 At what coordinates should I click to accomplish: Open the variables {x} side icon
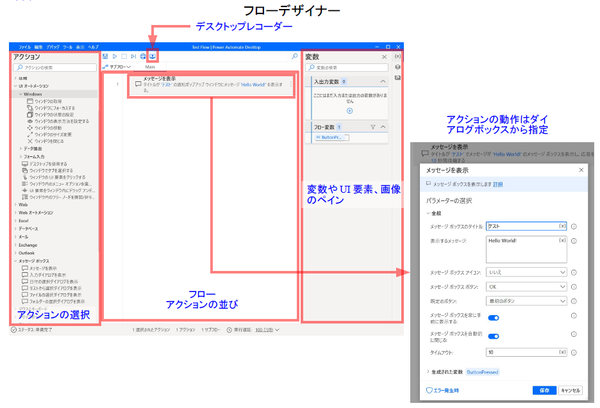point(398,56)
